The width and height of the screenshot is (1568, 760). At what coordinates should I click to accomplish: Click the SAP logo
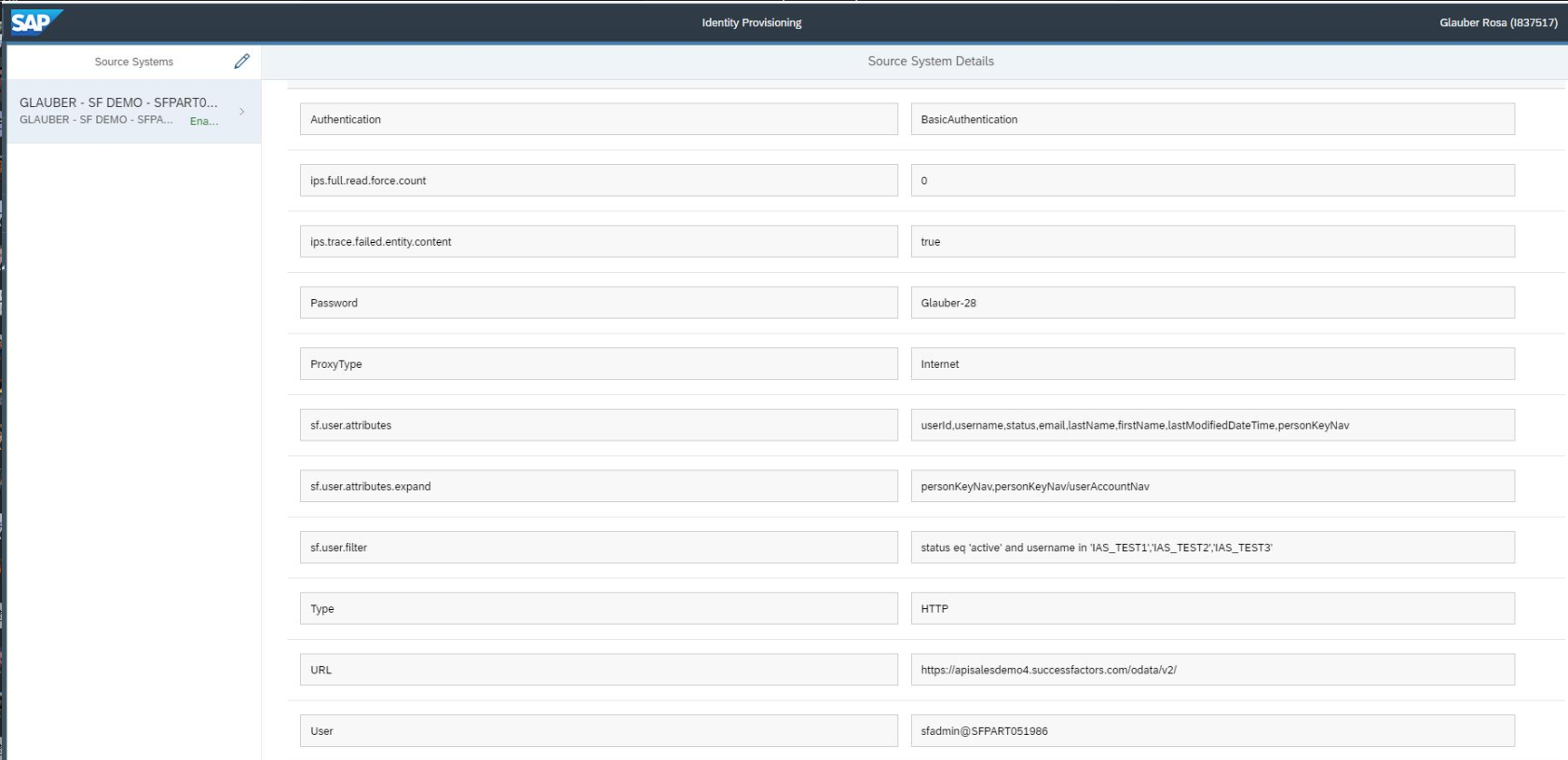[x=36, y=21]
